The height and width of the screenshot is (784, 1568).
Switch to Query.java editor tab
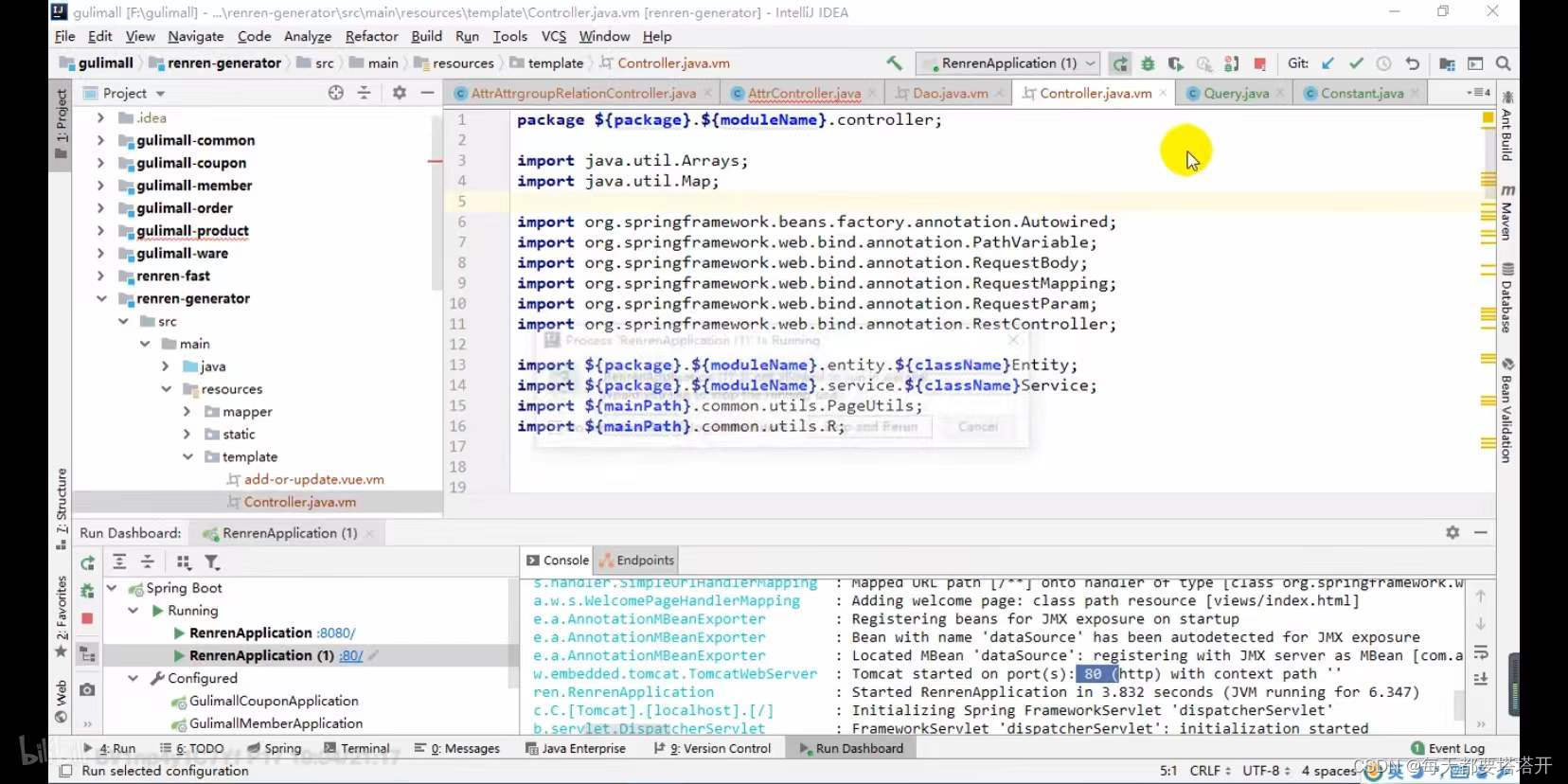tap(1236, 93)
